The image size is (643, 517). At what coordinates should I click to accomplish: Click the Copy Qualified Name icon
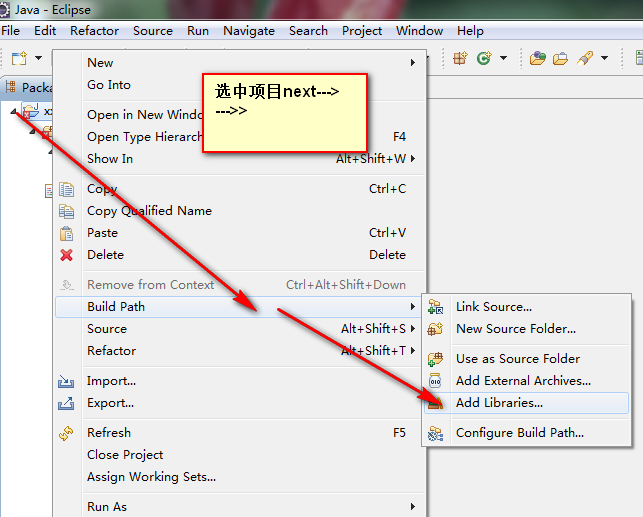click(x=66, y=211)
